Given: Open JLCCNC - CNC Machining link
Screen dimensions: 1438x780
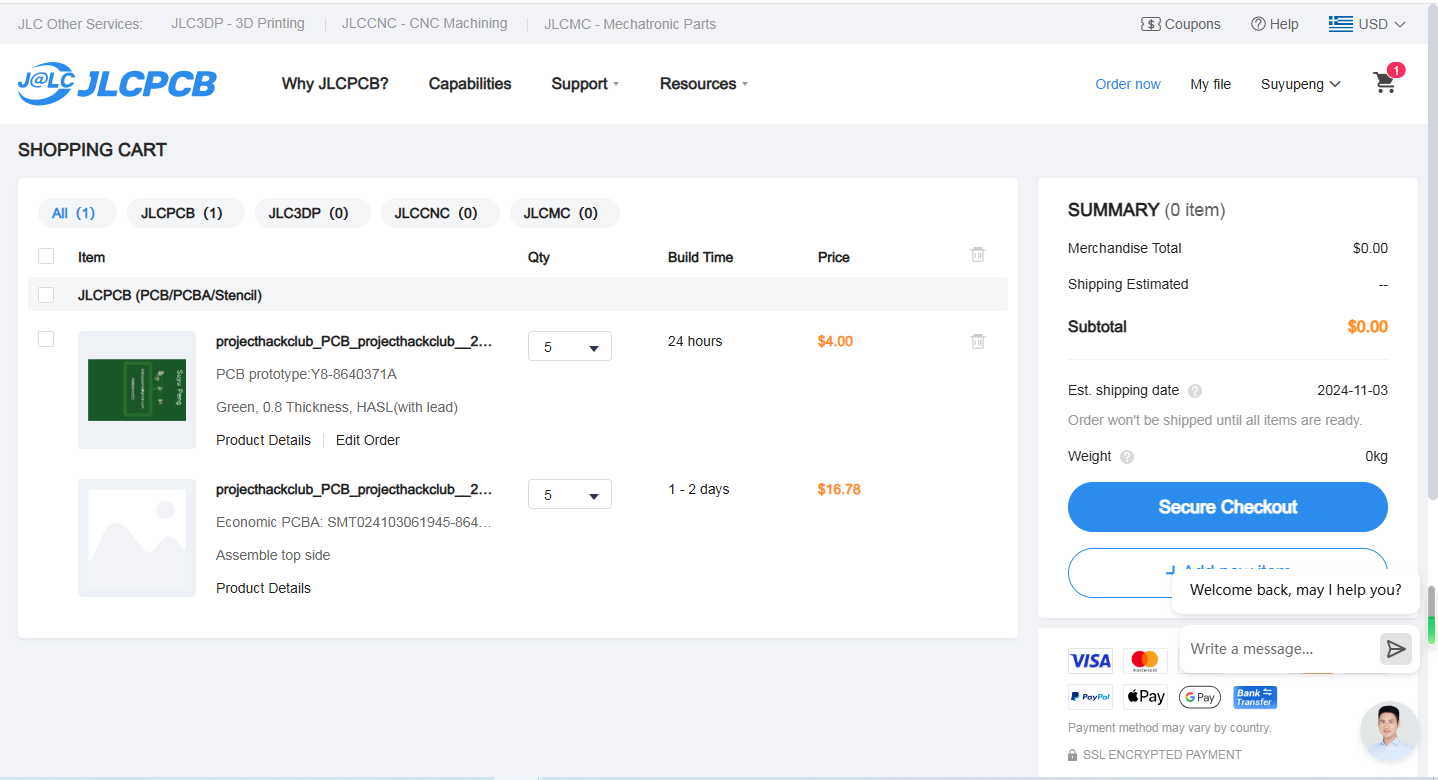Looking at the screenshot, I should [424, 23].
